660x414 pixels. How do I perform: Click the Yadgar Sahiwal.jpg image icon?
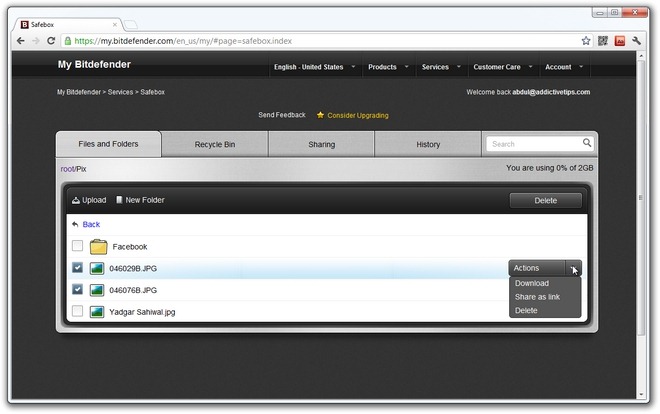click(x=97, y=312)
